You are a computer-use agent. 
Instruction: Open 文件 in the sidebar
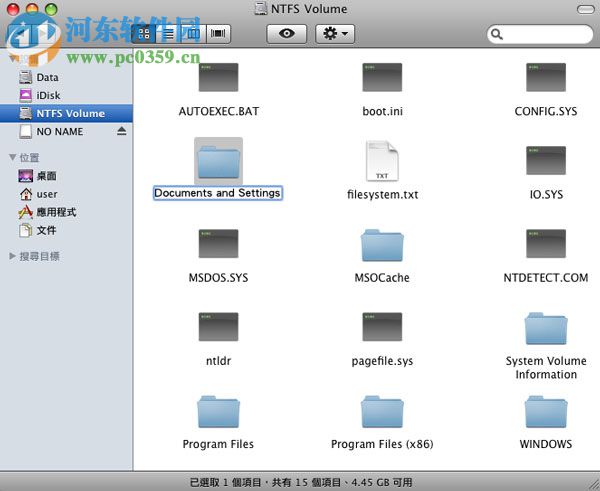(67, 230)
